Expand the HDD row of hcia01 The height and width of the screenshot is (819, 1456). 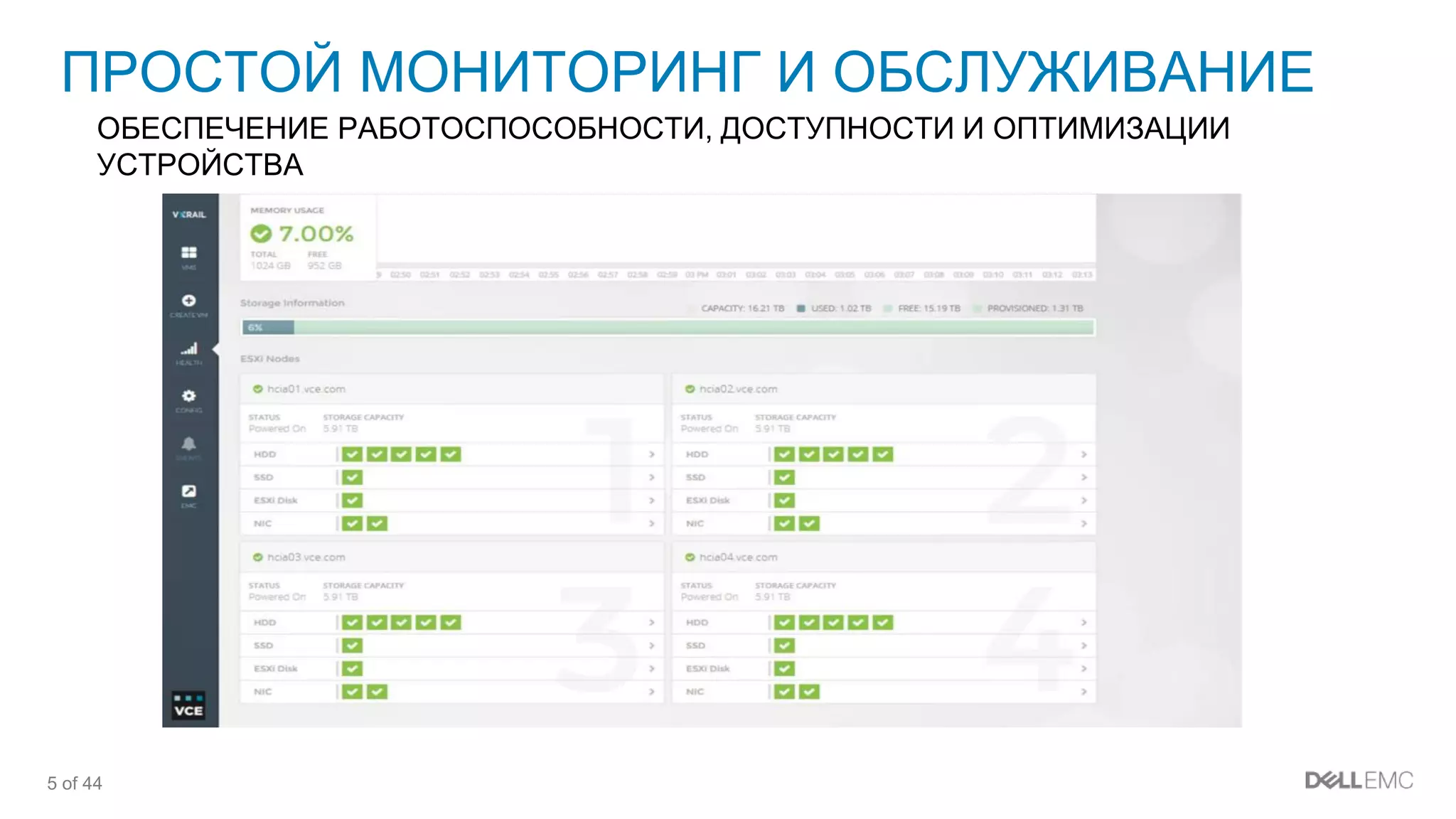point(651,454)
